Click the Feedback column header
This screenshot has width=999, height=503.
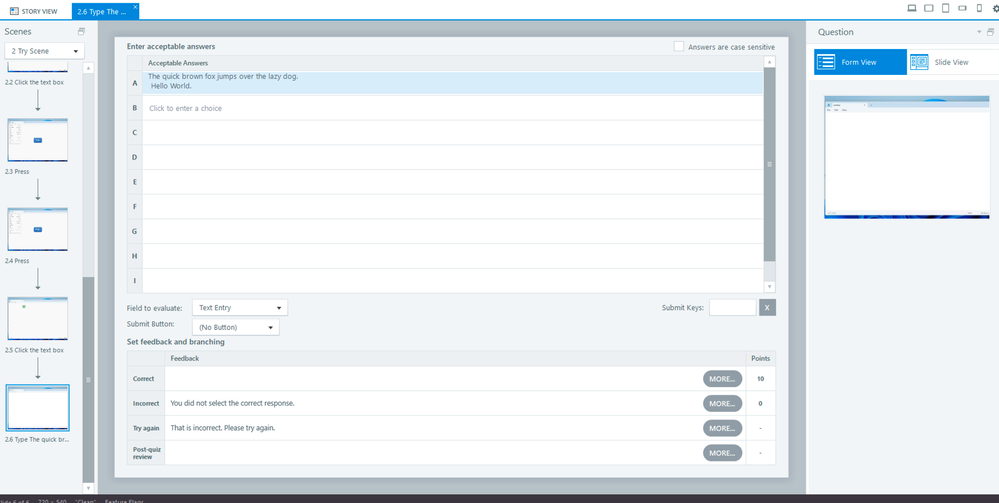coord(185,358)
